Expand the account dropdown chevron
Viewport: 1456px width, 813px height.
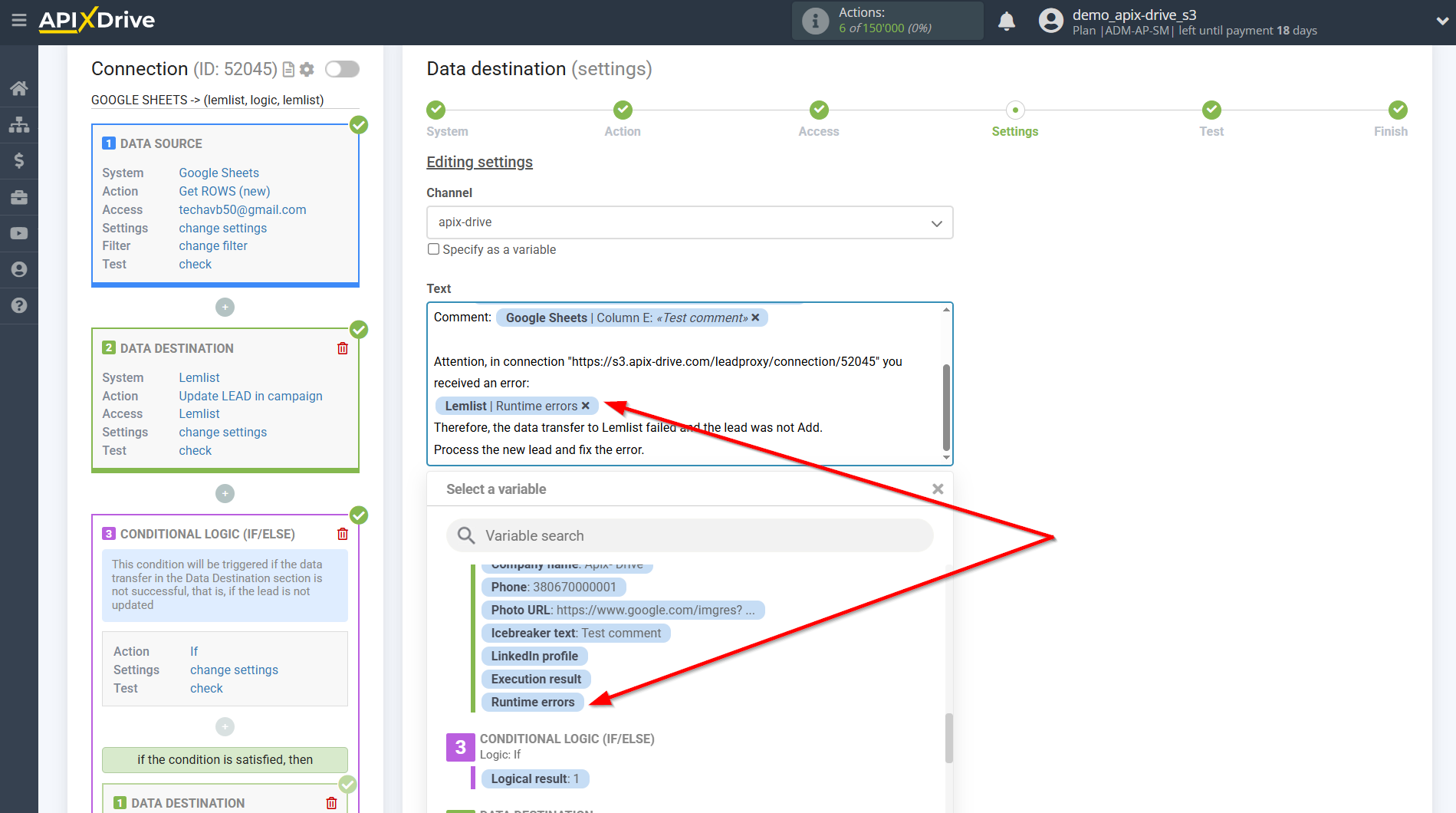pos(1441,21)
